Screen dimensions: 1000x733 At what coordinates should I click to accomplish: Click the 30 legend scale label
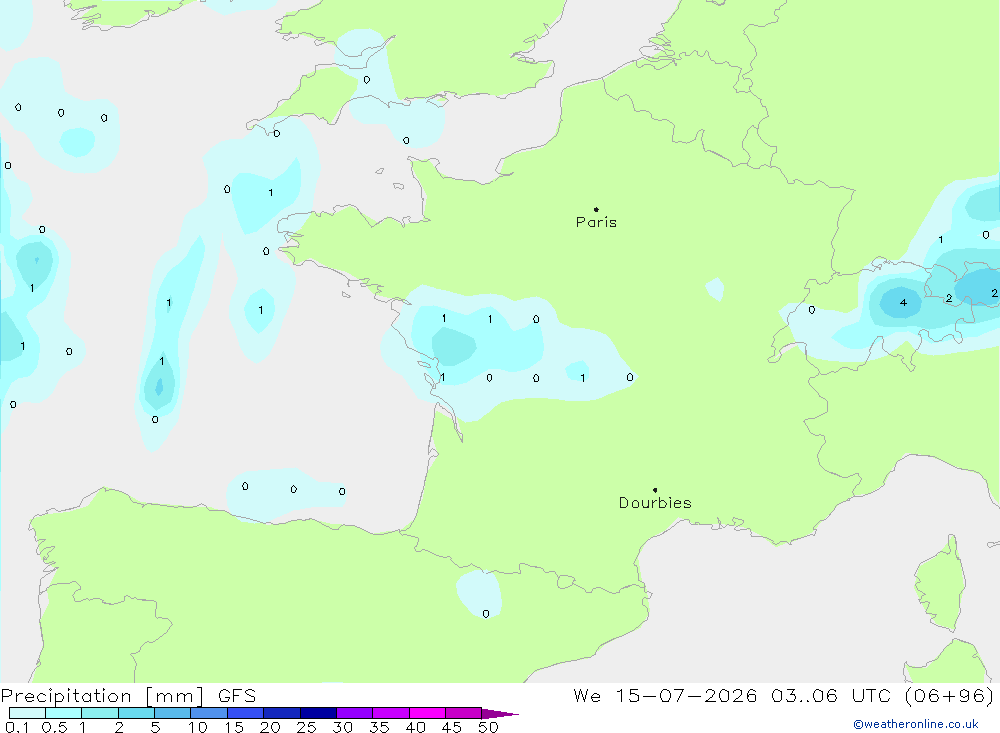click(x=342, y=727)
